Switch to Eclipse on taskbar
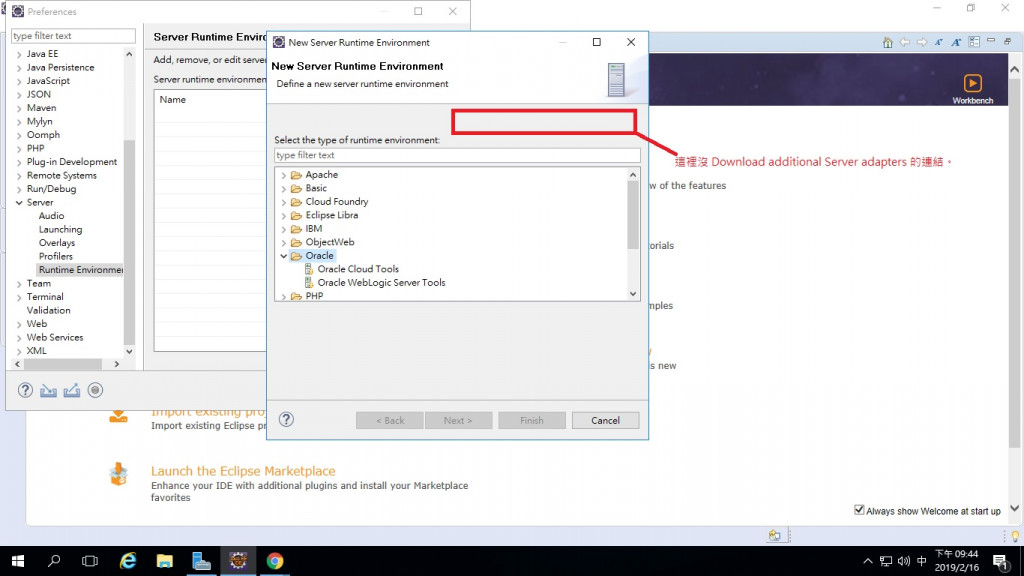This screenshot has width=1024, height=576. click(x=238, y=561)
